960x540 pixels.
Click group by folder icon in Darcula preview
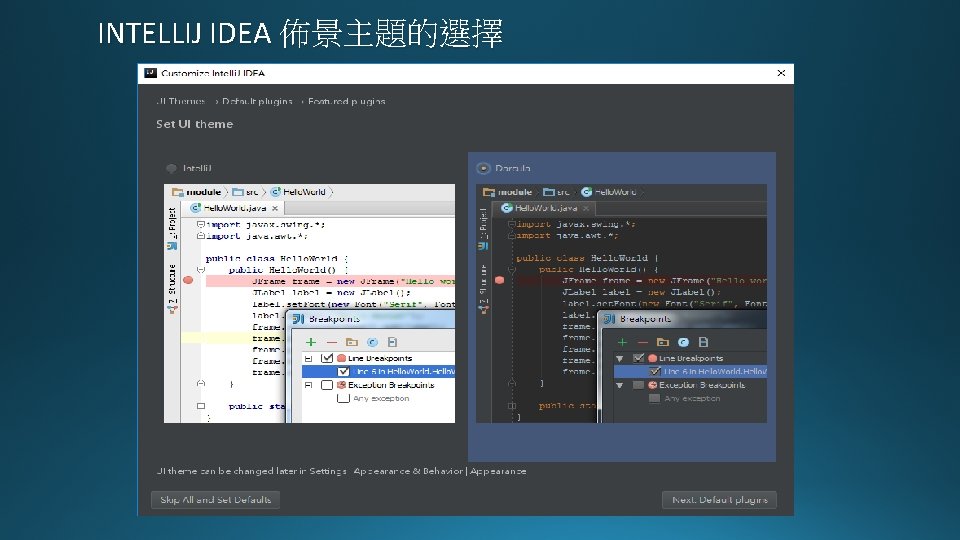[x=662, y=342]
